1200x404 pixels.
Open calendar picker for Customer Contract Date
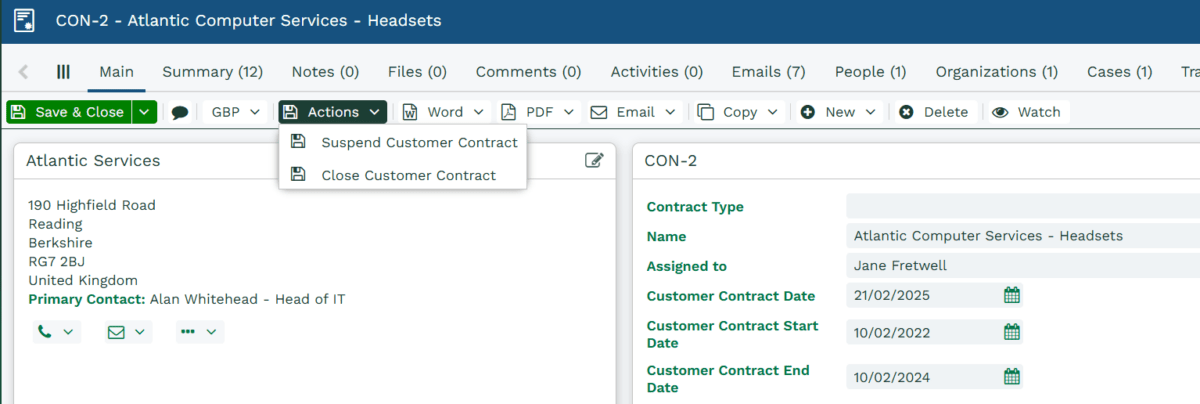point(1011,295)
